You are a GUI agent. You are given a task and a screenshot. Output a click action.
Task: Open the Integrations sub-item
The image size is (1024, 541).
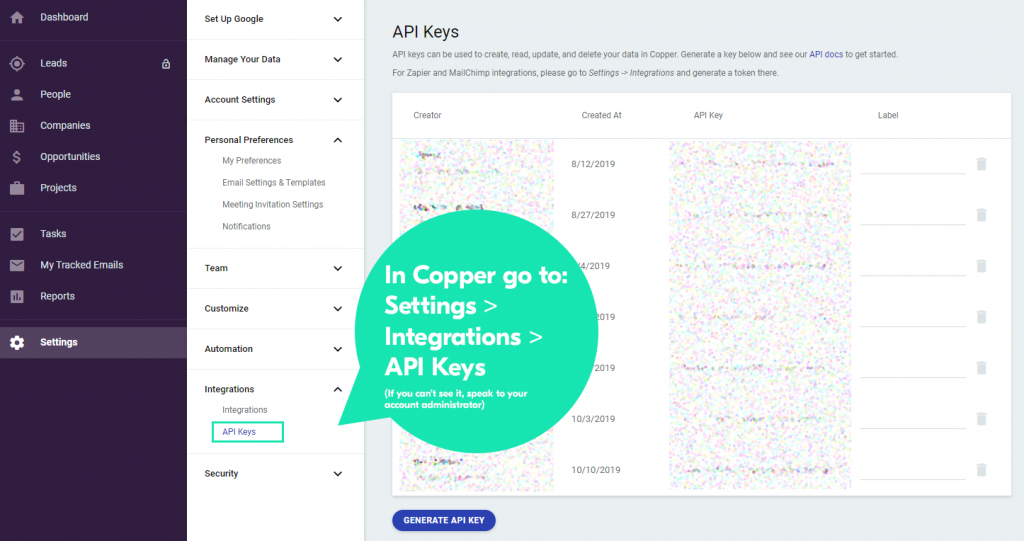pos(244,410)
